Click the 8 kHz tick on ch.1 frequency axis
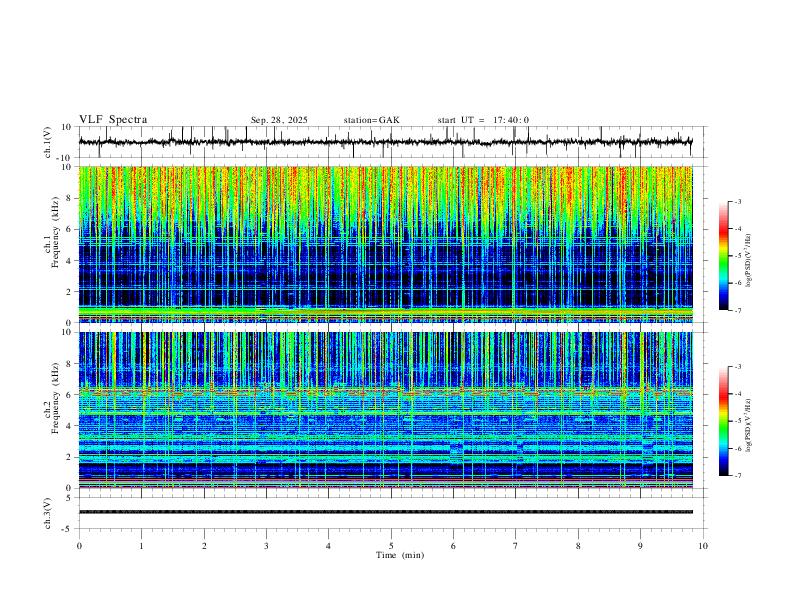 (x=69, y=198)
